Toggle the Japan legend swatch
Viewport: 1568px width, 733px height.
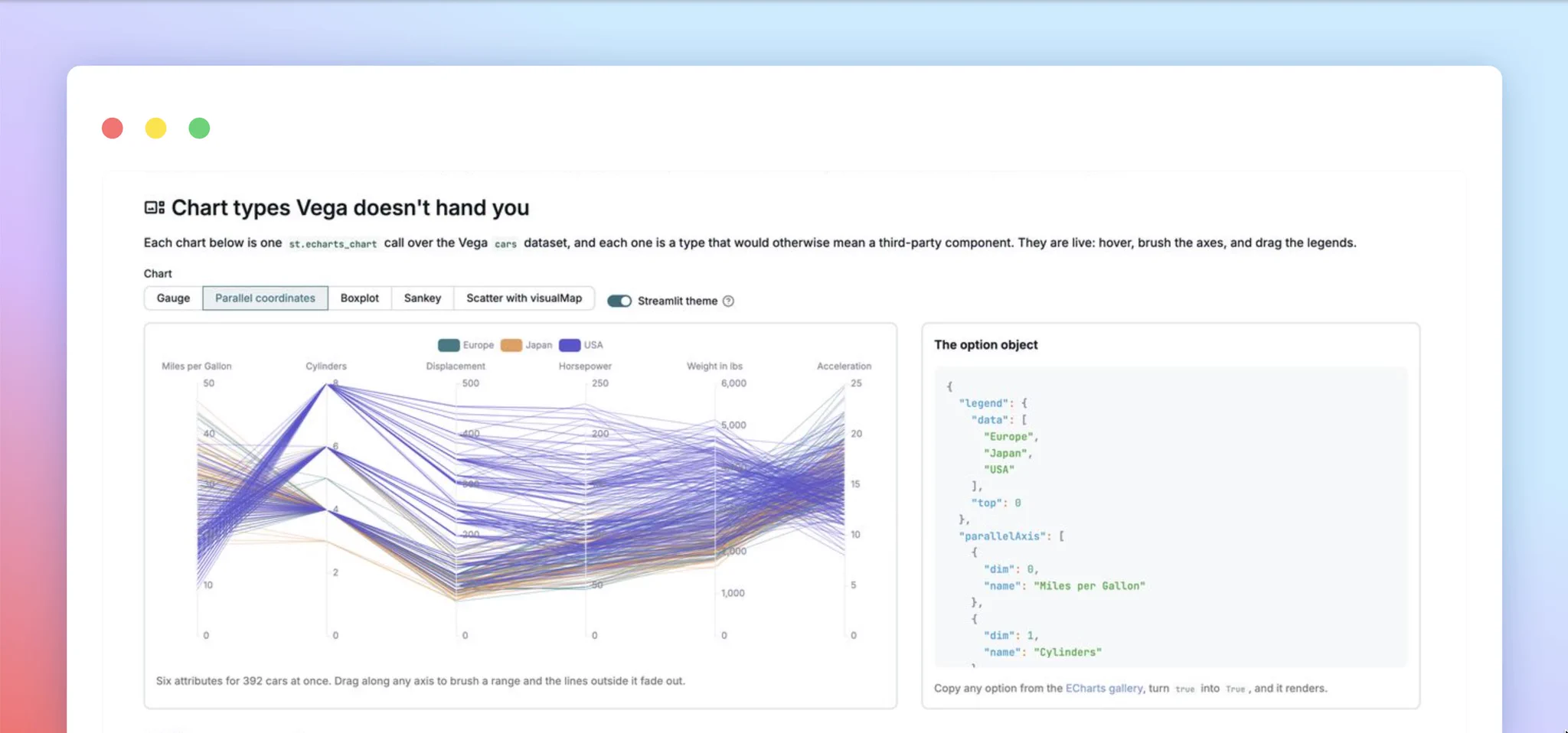(511, 345)
